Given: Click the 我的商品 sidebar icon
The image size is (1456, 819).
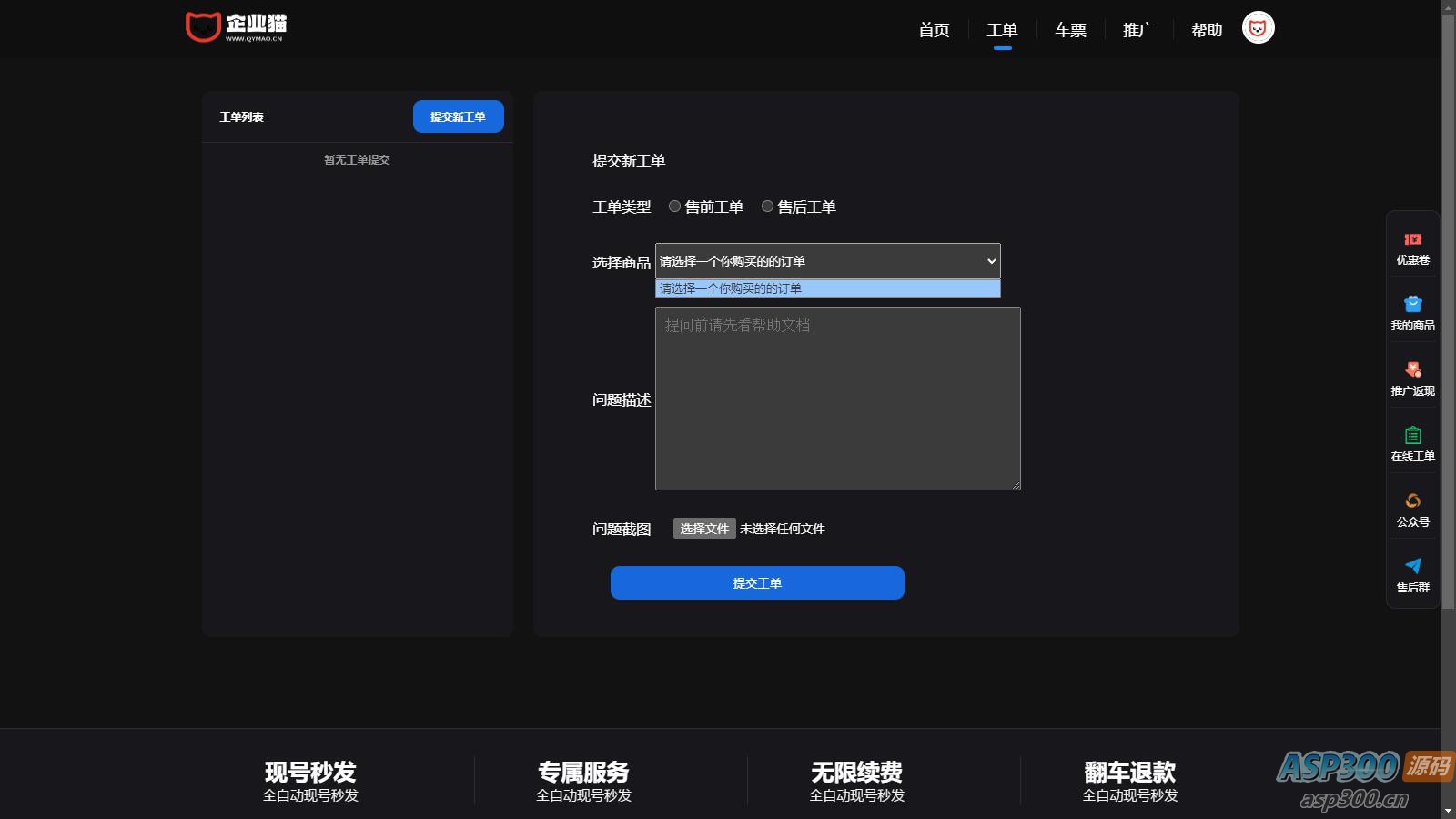Looking at the screenshot, I should [1412, 305].
